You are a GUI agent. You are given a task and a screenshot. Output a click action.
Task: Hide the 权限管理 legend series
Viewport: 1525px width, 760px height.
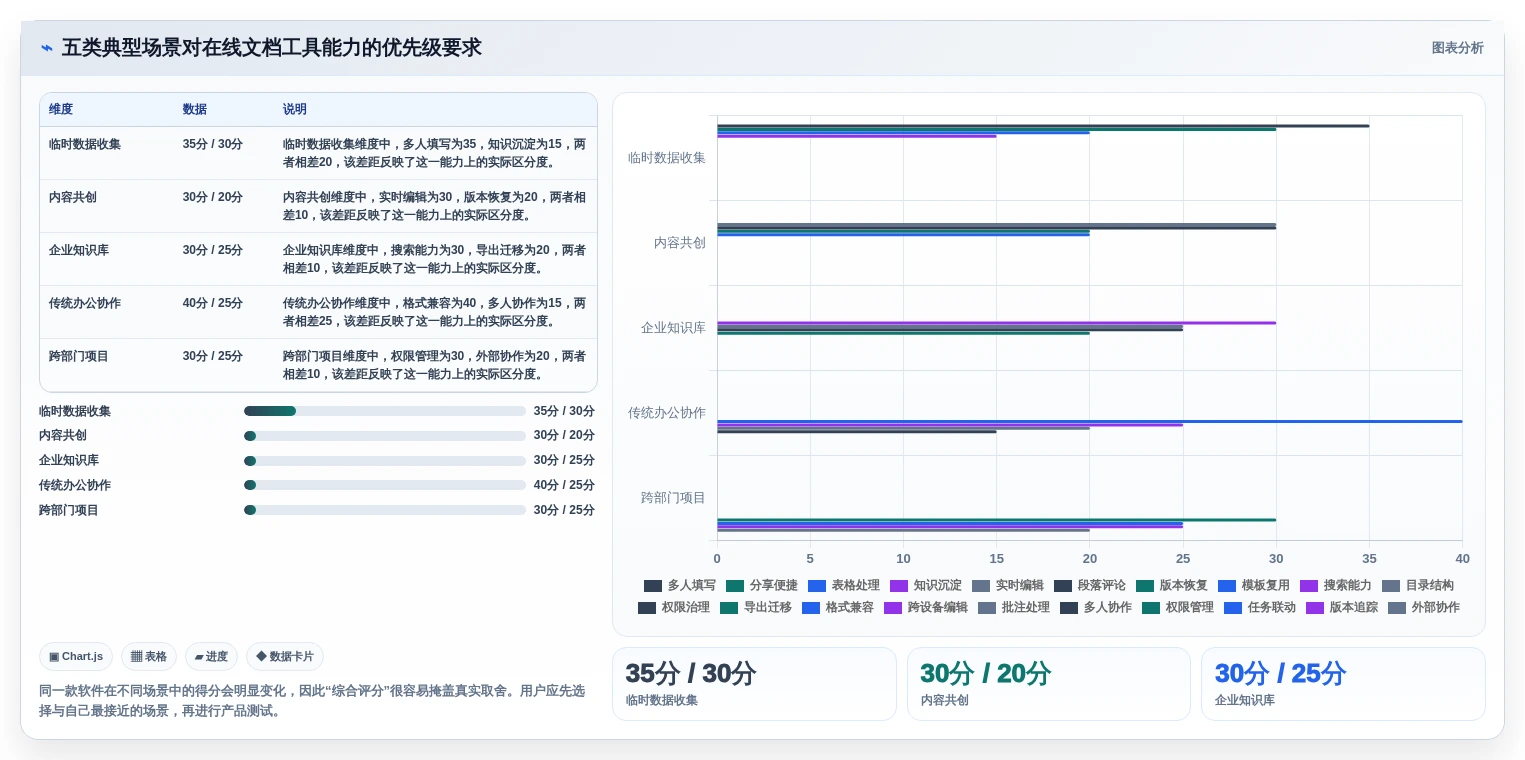(x=1177, y=607)
